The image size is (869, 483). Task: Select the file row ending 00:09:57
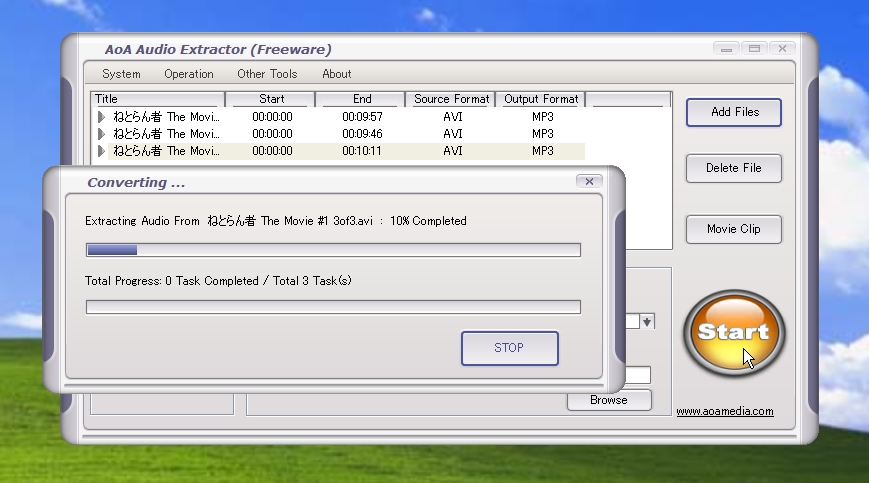coord(340,117)
